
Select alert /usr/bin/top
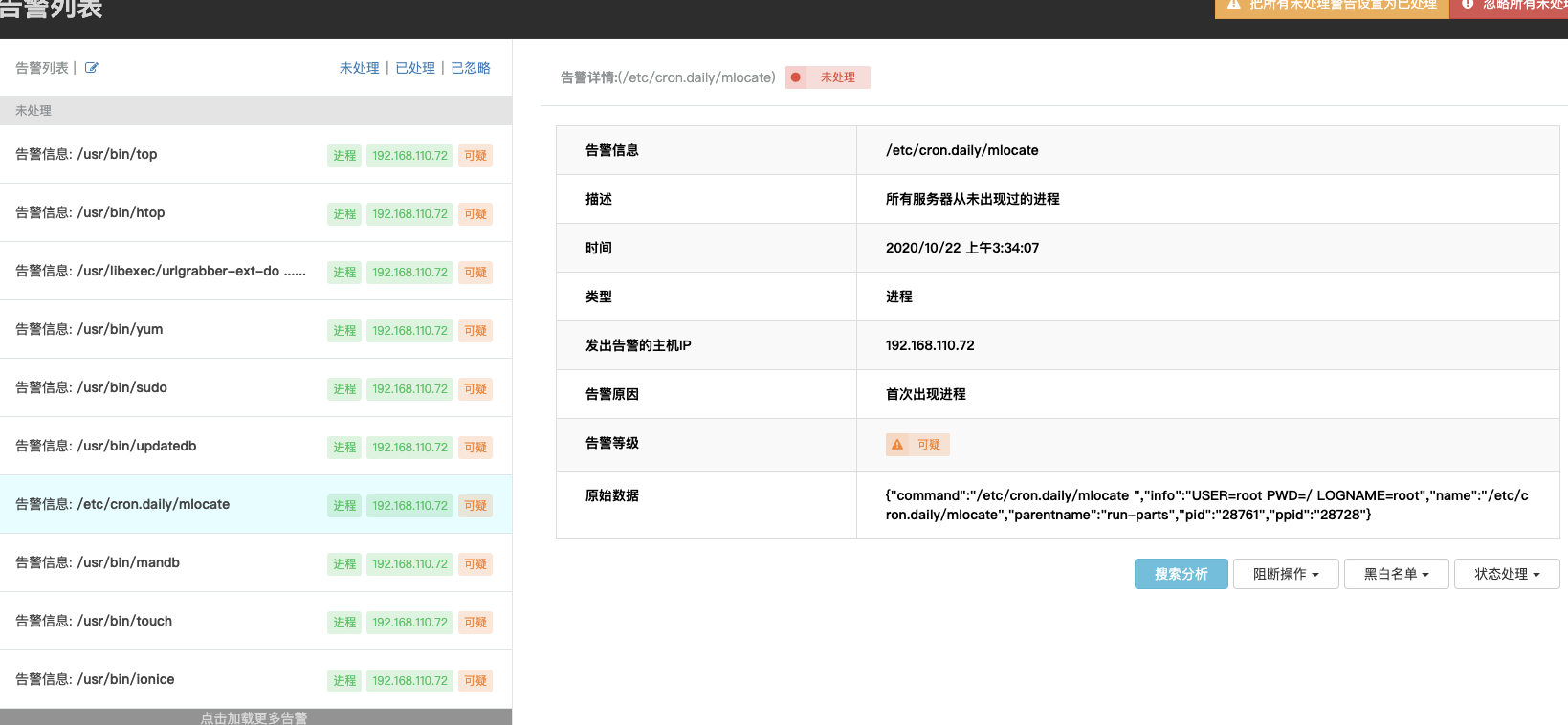(x=255, y=154)
